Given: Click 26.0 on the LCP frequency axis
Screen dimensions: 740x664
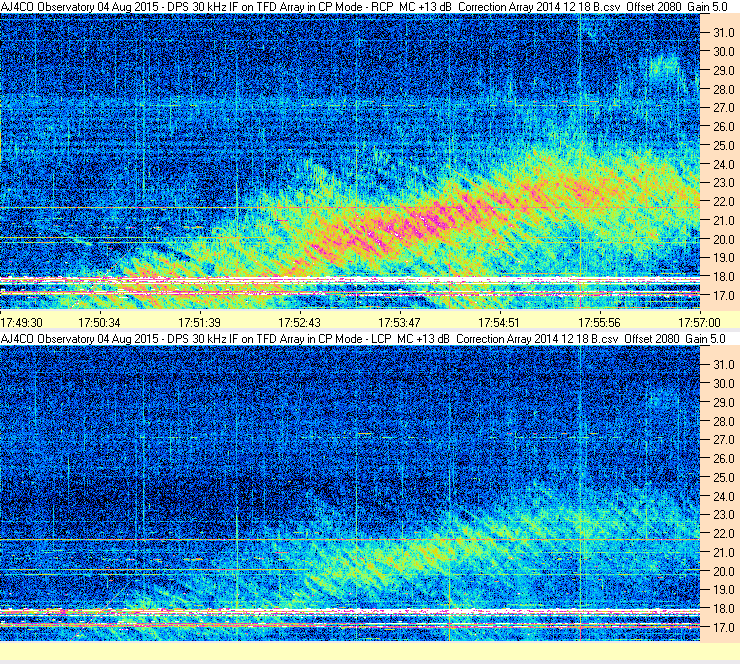Looking at the screenshot, I should point(723,459).
